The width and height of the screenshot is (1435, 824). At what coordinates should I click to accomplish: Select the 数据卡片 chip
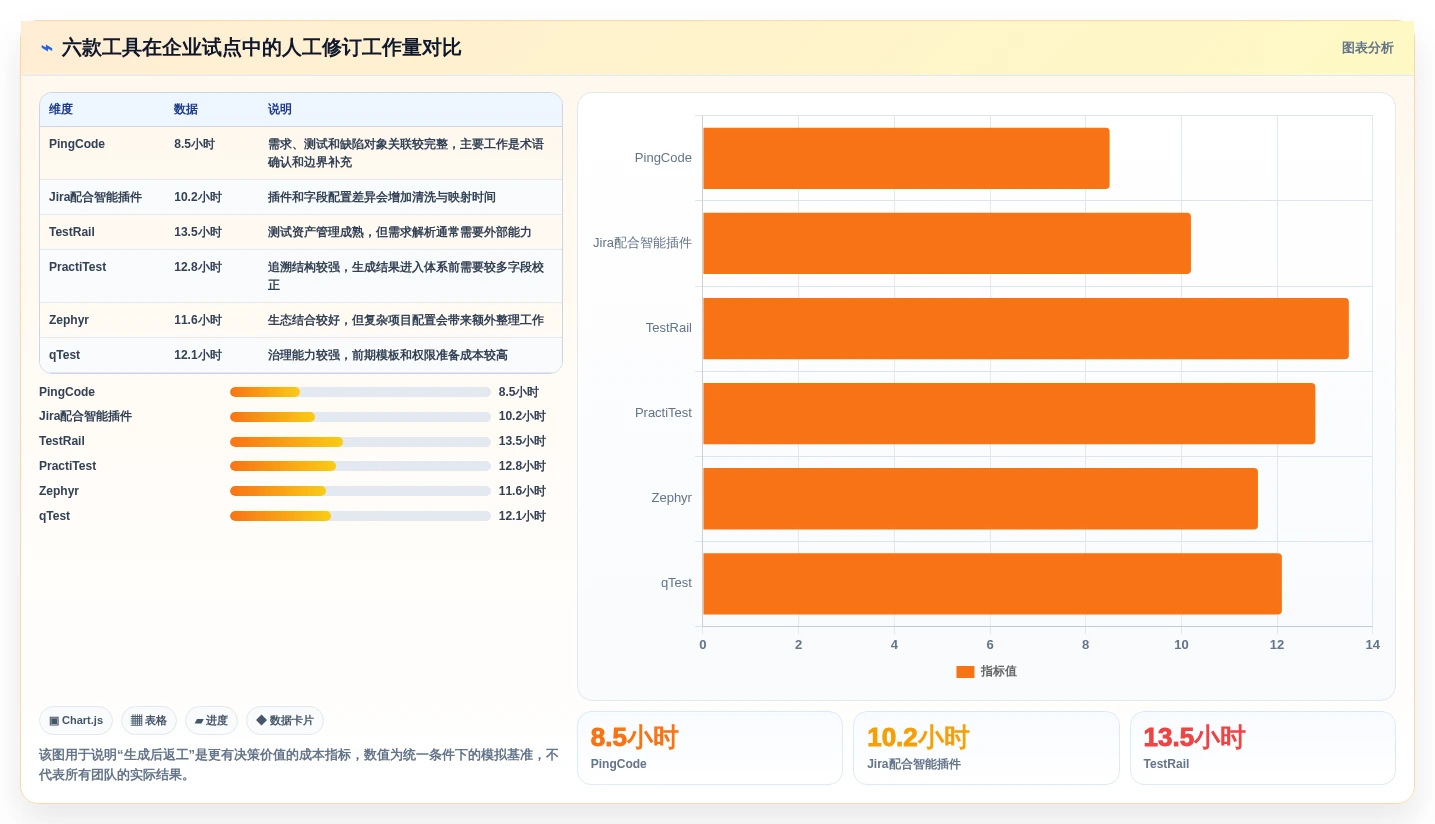click(x=285, y=721)
